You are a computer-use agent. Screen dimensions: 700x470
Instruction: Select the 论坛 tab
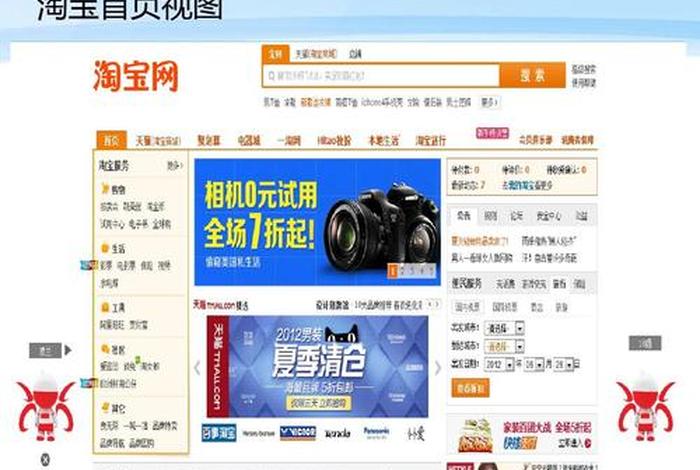(517, 216)
